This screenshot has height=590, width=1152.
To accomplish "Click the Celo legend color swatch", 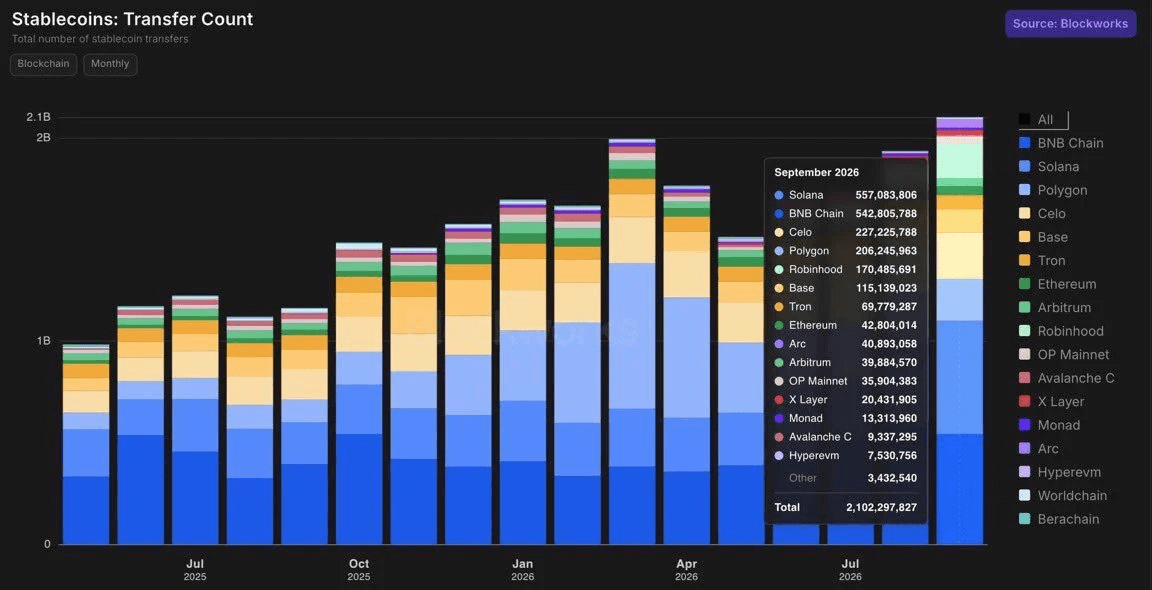I will (x=1024, y=214).
